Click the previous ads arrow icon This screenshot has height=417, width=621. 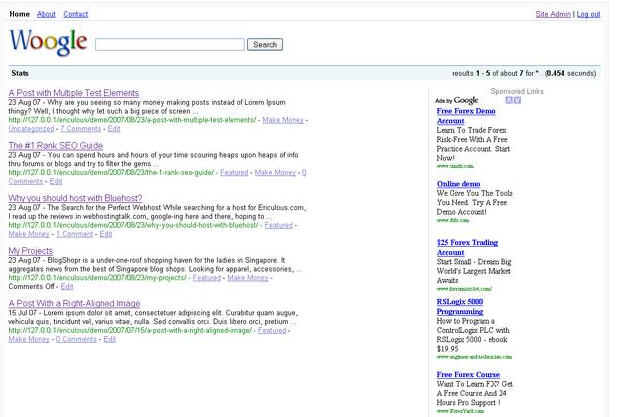509,100
